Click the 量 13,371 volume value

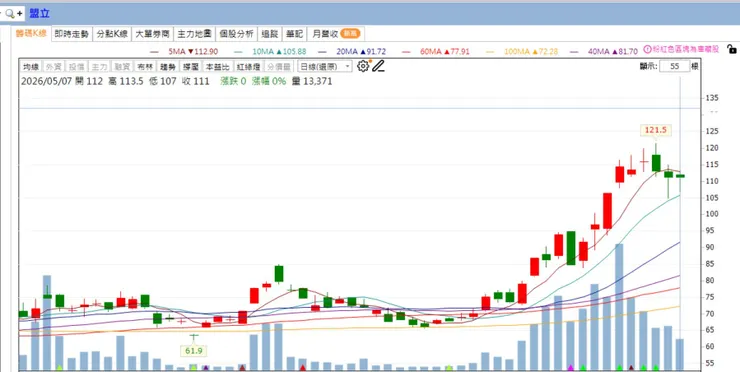click(x=312, y=81)
